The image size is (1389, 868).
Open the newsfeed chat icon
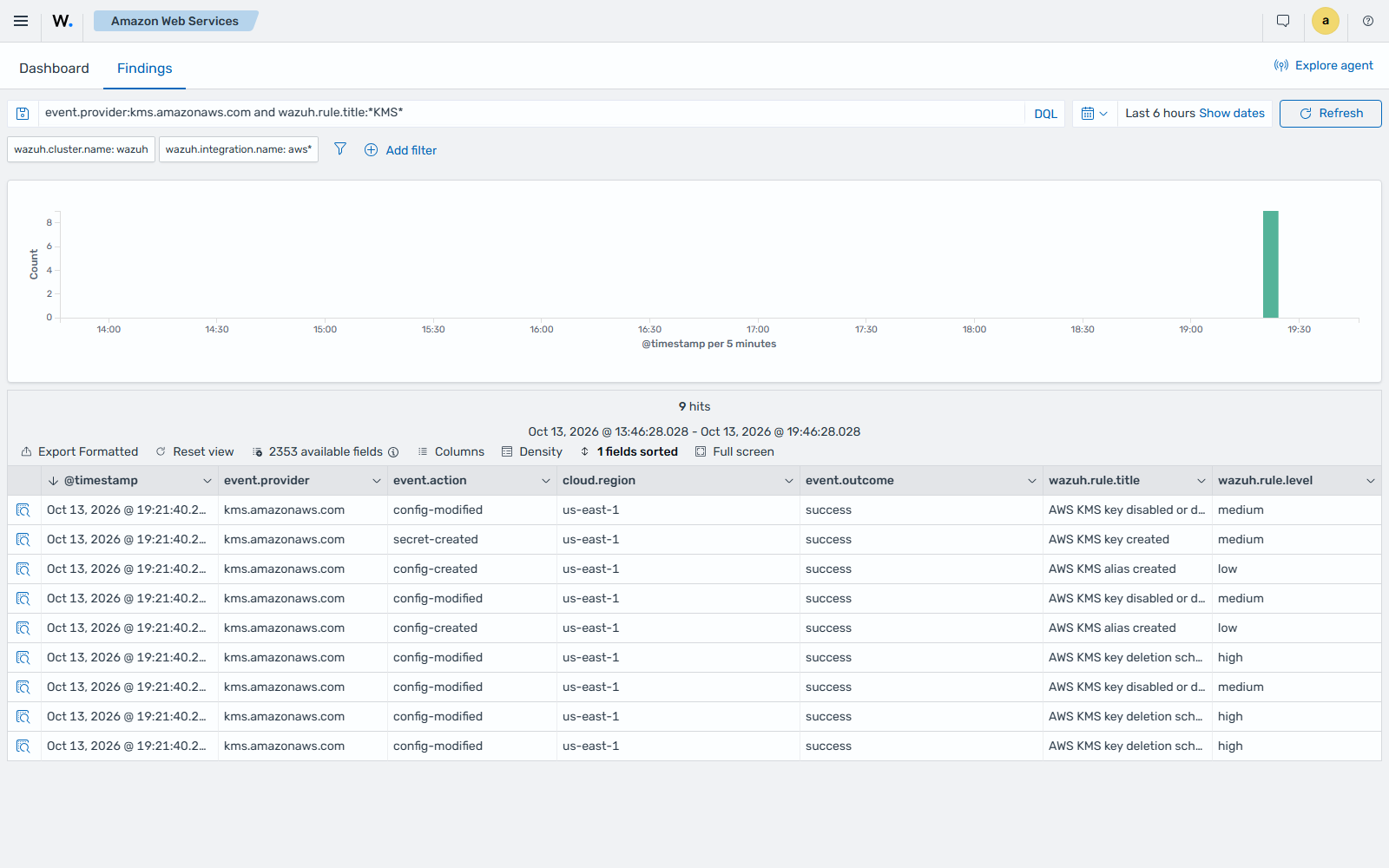(x=1283, y=21)
